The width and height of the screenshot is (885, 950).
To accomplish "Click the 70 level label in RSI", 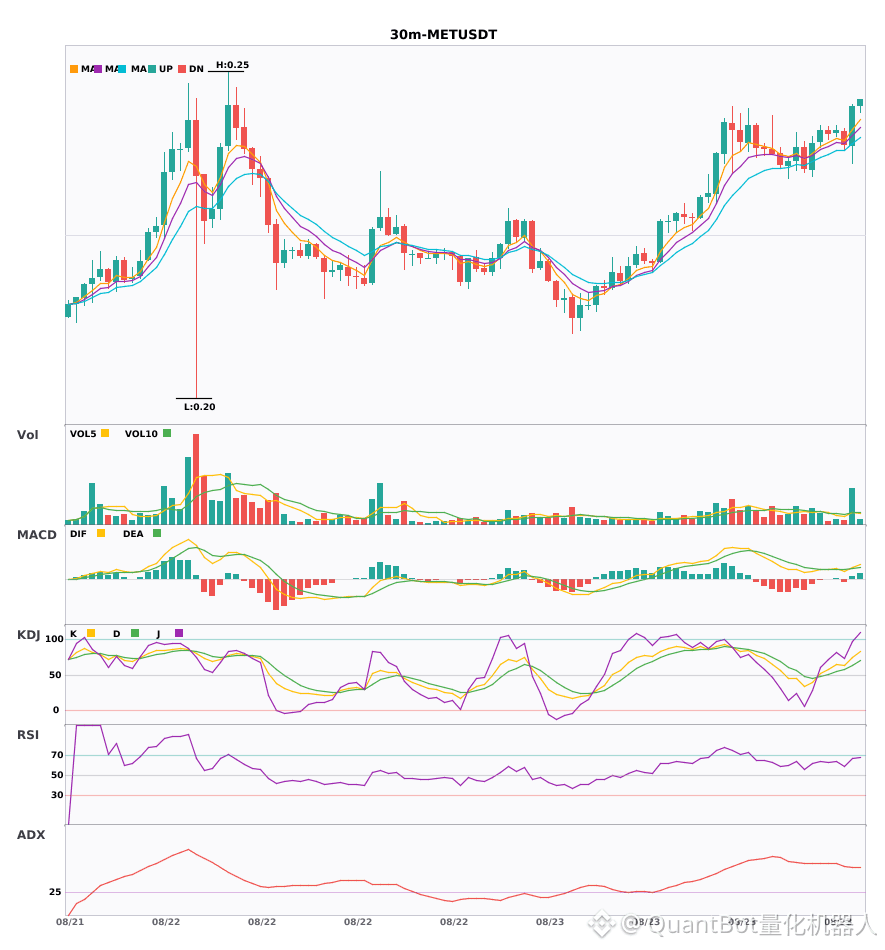I will pos(57,755).
